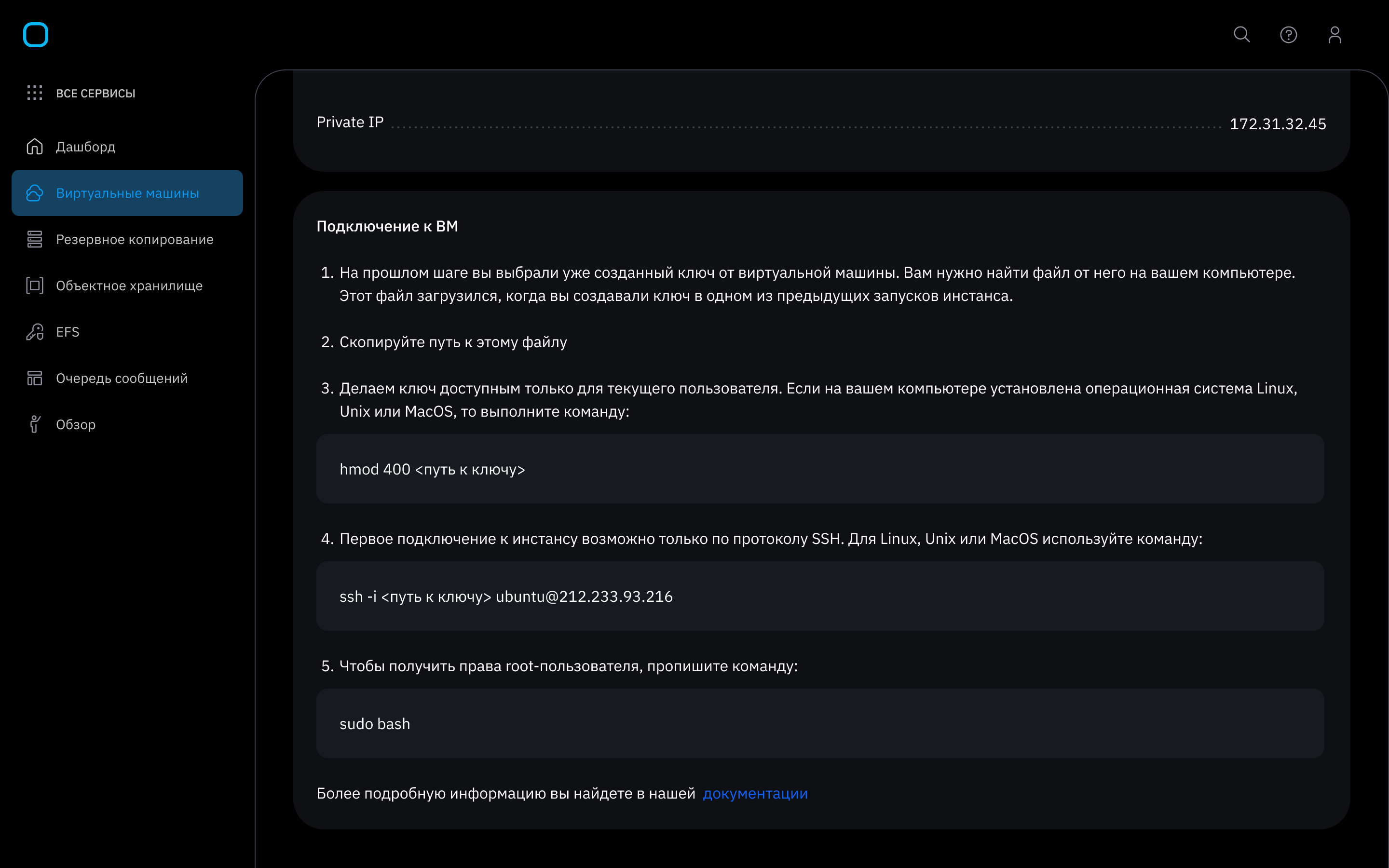Click the step starting На прошлом шаге
This screenshot has height=868, width=1389.
click(x=817, y=284)
